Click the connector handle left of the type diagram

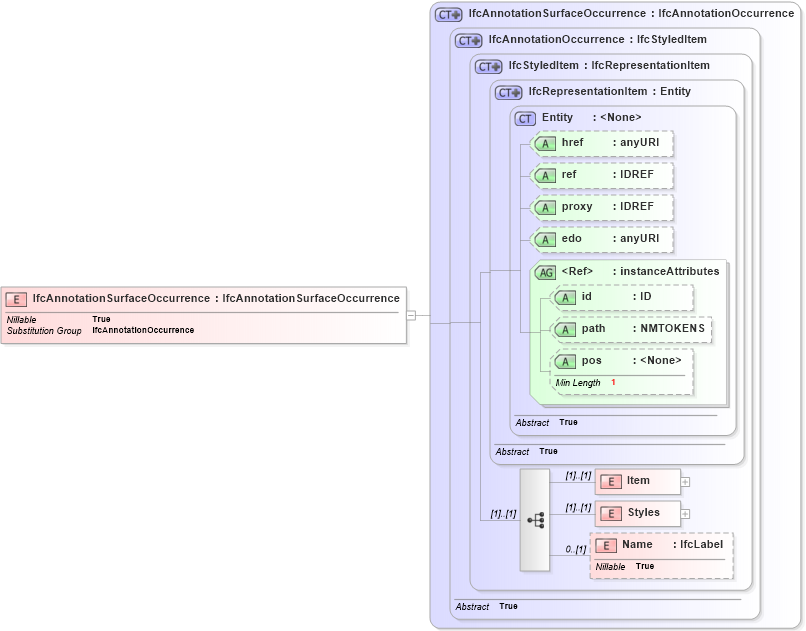pos(413,314)
